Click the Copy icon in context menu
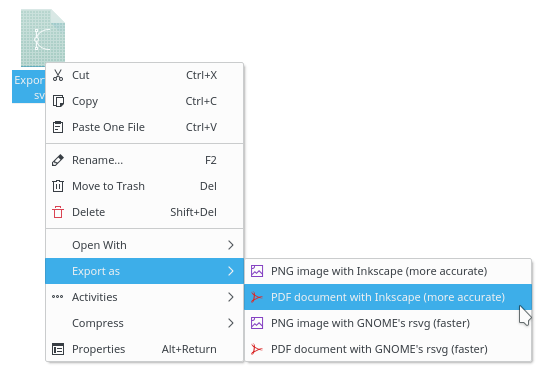The width and height of the screenshot is (548, 379). click(x=58, y=101)
